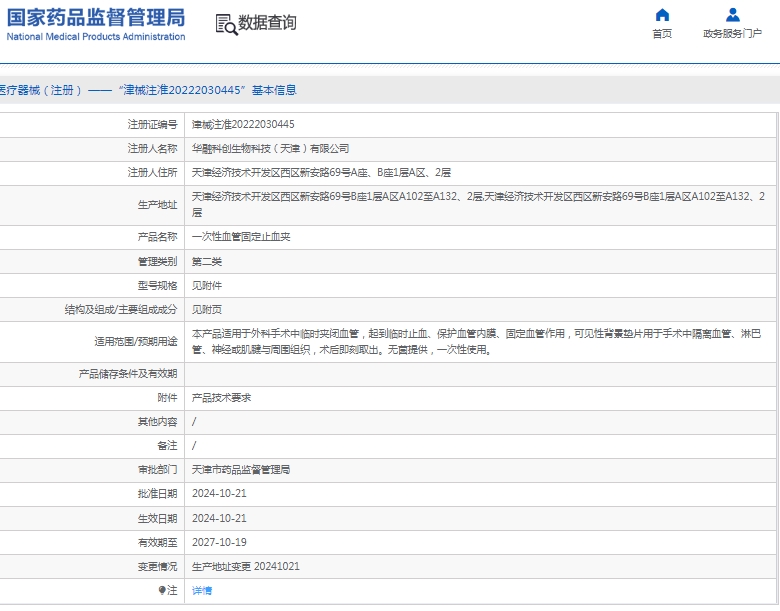Image resolution: width=780 pixels, height=611 pixels.
Task: Click the 型号规格 label
Action: [157, 286]
